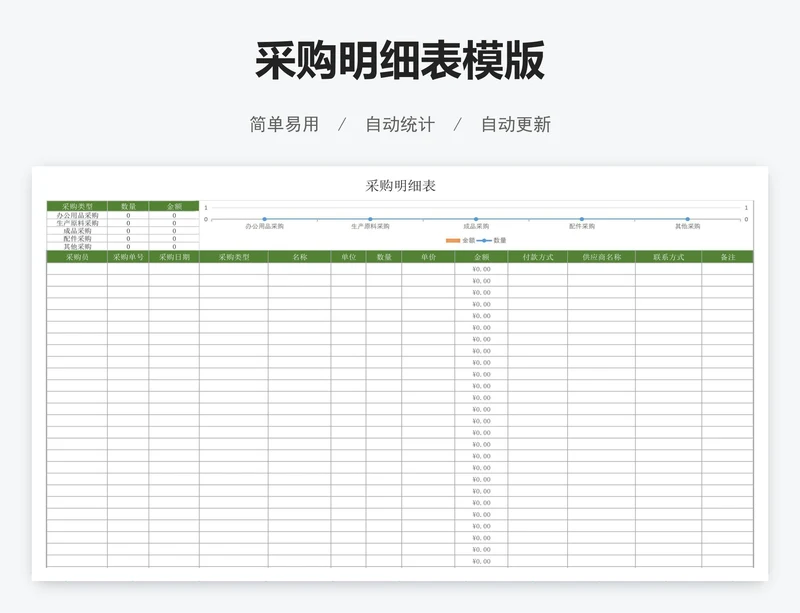Click the subtitle text 简单易用
The height and width of the screenshot is (613, 800).
(x=284, y=125)
